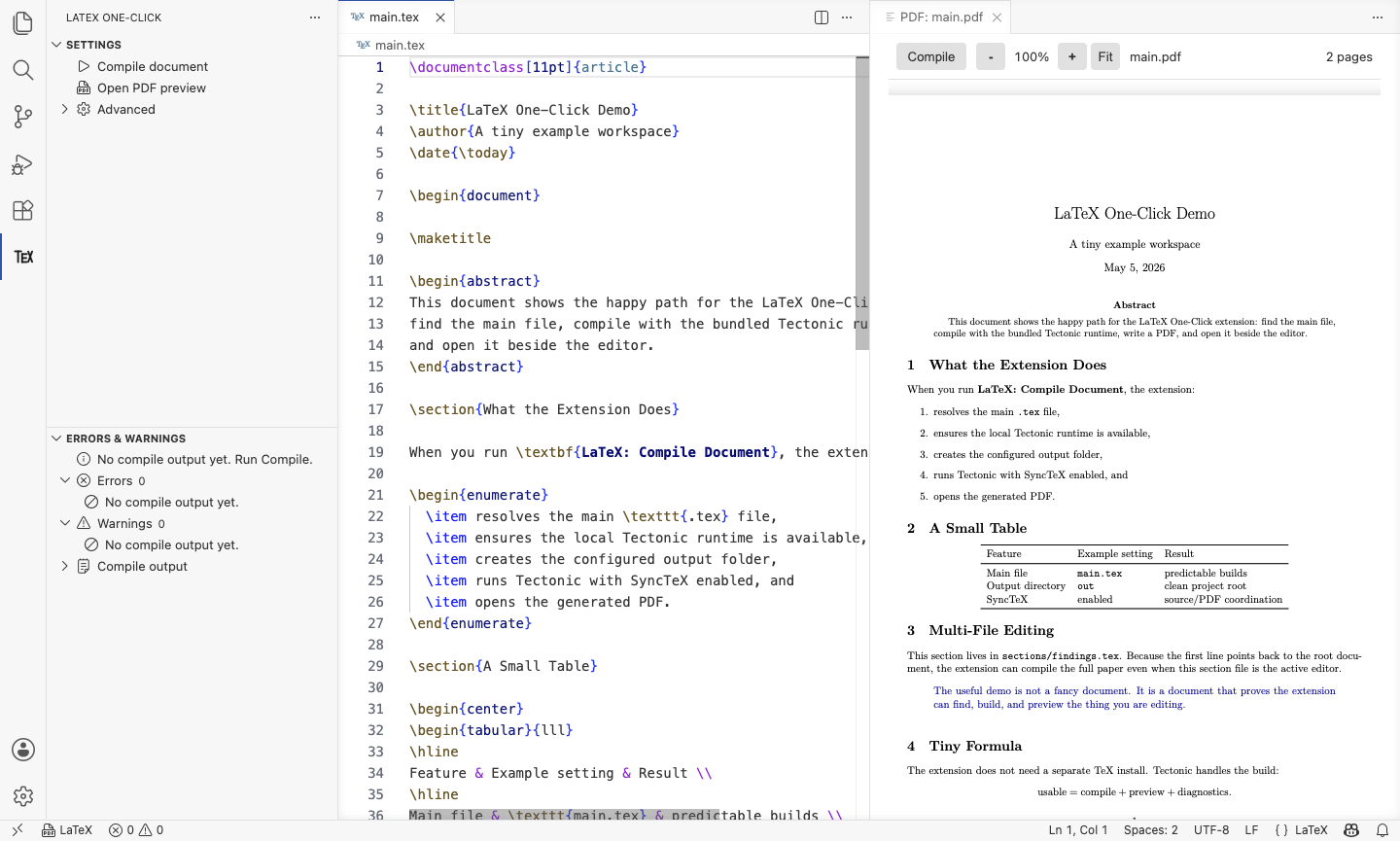Split the editor right
Screen dimensions: 1400x841
(x=822, y=18)
